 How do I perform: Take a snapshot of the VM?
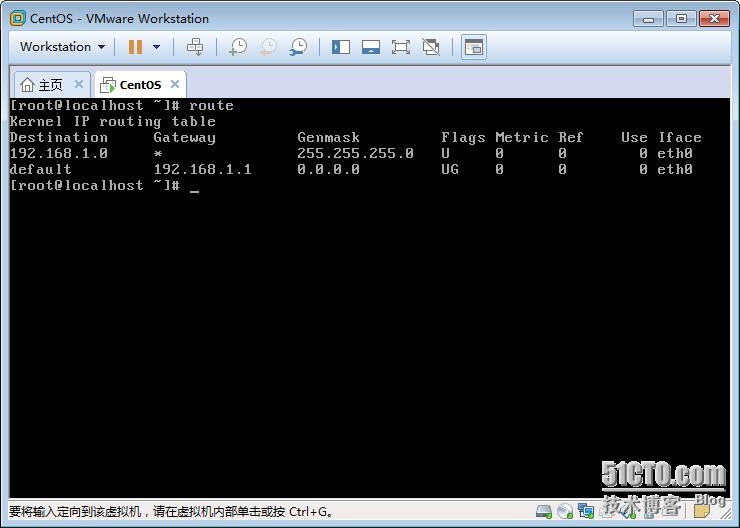point(238,47)
